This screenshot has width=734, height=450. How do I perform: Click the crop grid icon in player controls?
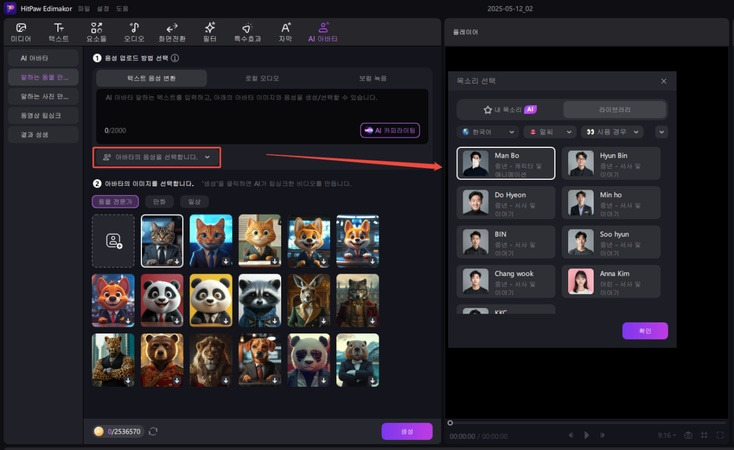click(704, 435)
